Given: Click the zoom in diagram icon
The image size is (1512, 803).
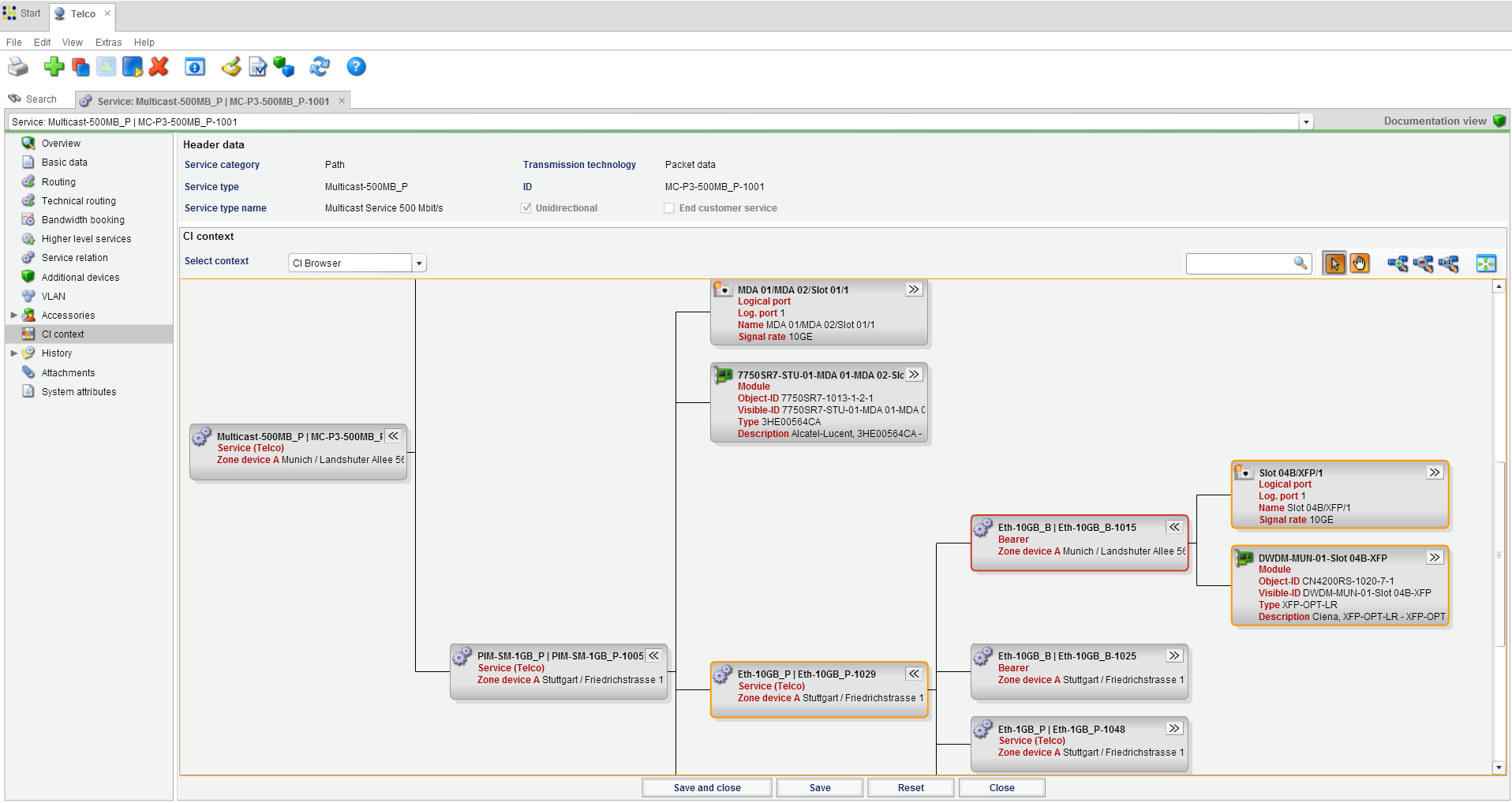Looking at the screenshot, I should (x=1398, y=263).
